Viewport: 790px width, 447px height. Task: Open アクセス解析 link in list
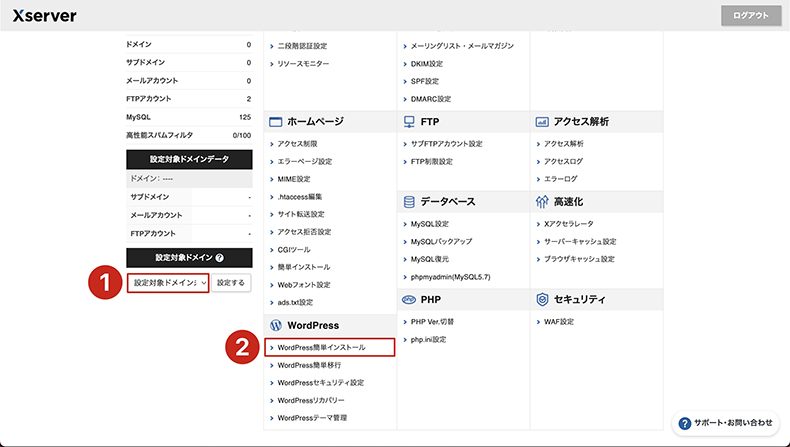563,144
